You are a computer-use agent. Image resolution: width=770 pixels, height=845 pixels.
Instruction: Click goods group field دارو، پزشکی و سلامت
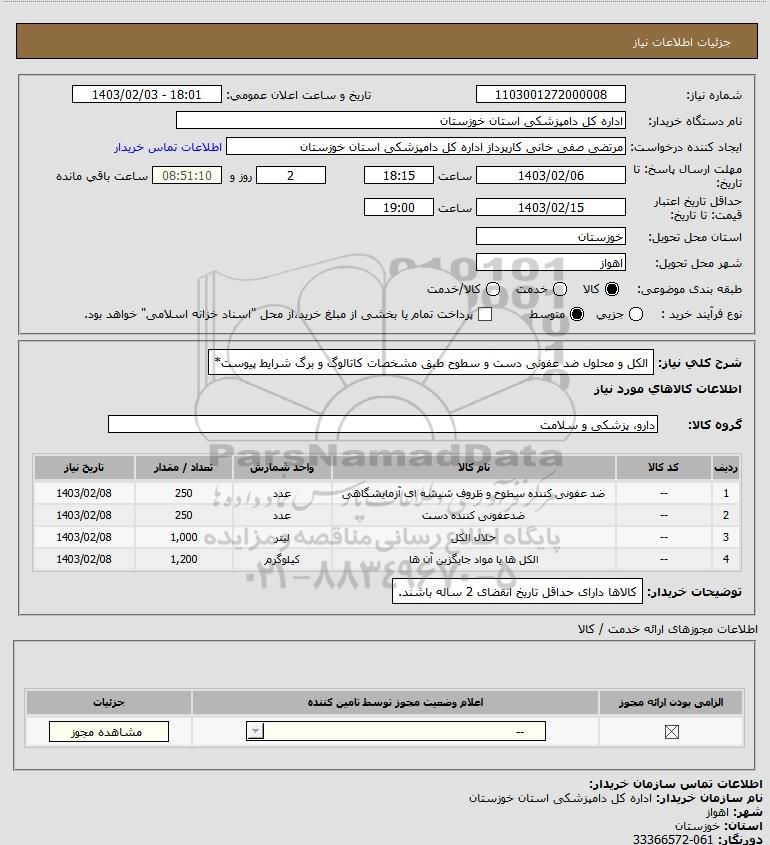coord(383,425)
